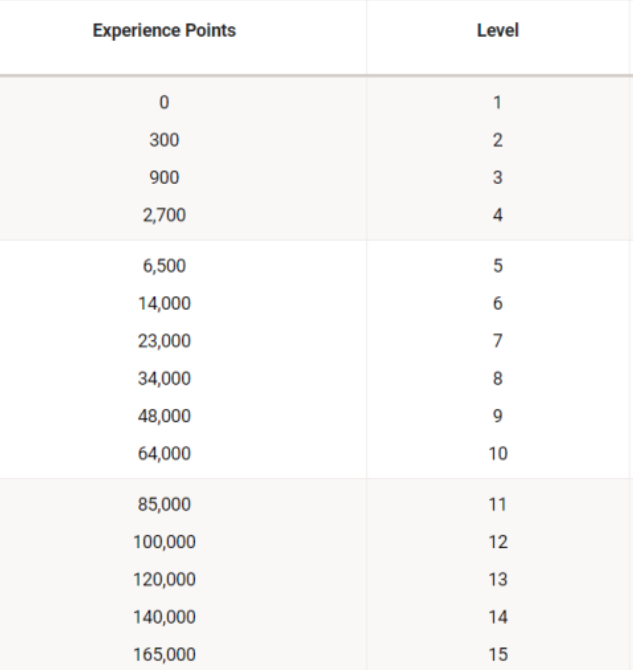633x670 pixels.
Task: Select the 6,500 experience points entry
Action: point(164,266)
